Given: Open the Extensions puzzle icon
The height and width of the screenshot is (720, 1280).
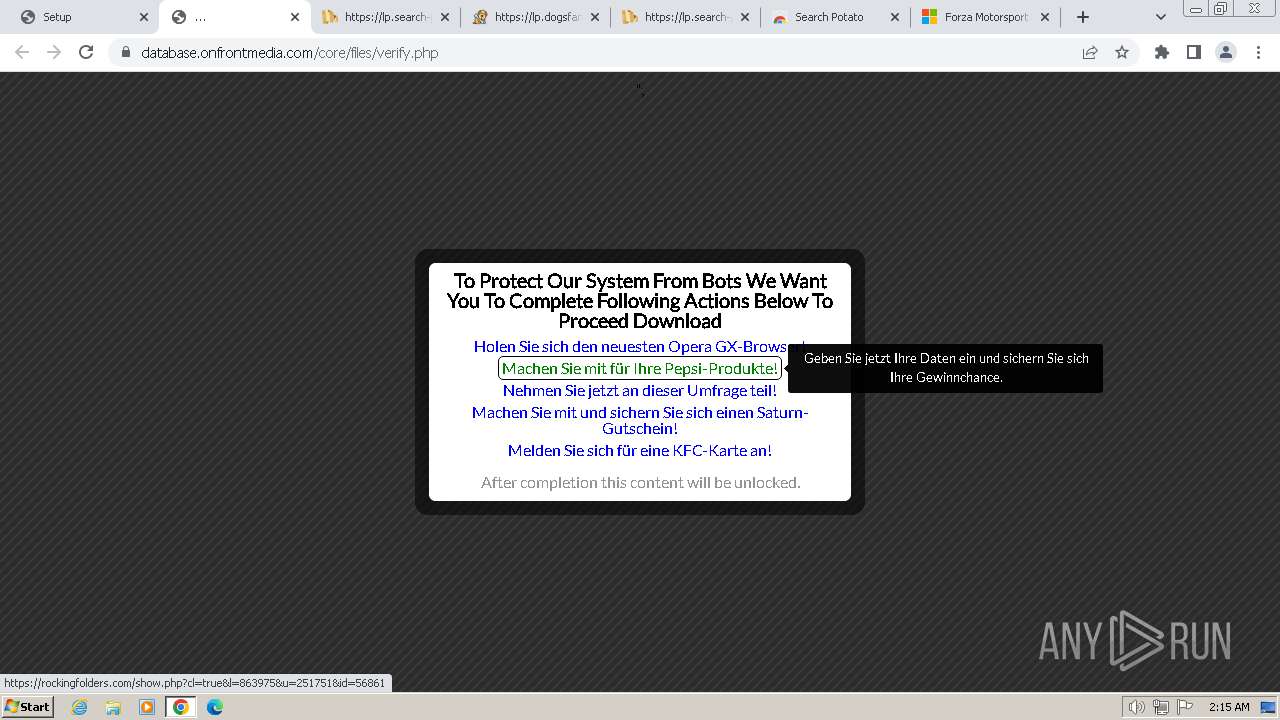Looking at the screenshot, I should tap(1162, 53).
